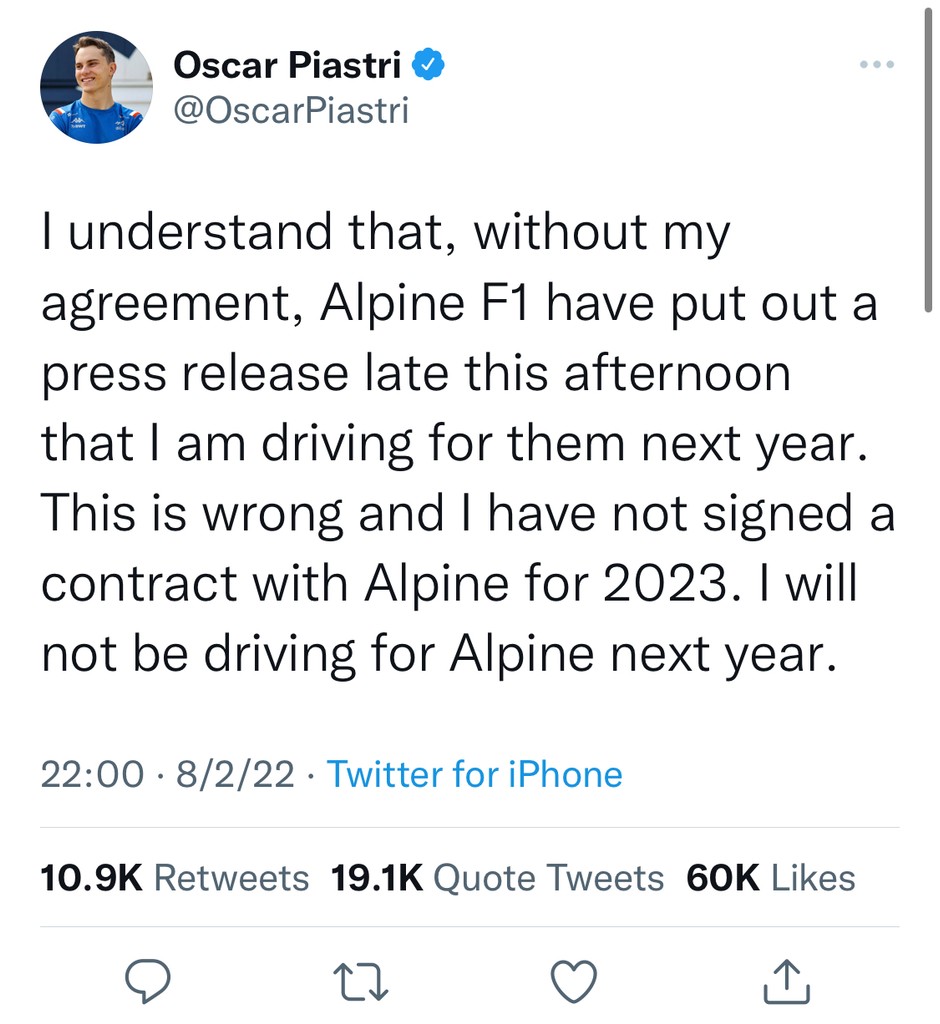Show the 60K Likes list
Image resolution: width=940 pixels, height=1024 pixels.
[x=771, y=878]
